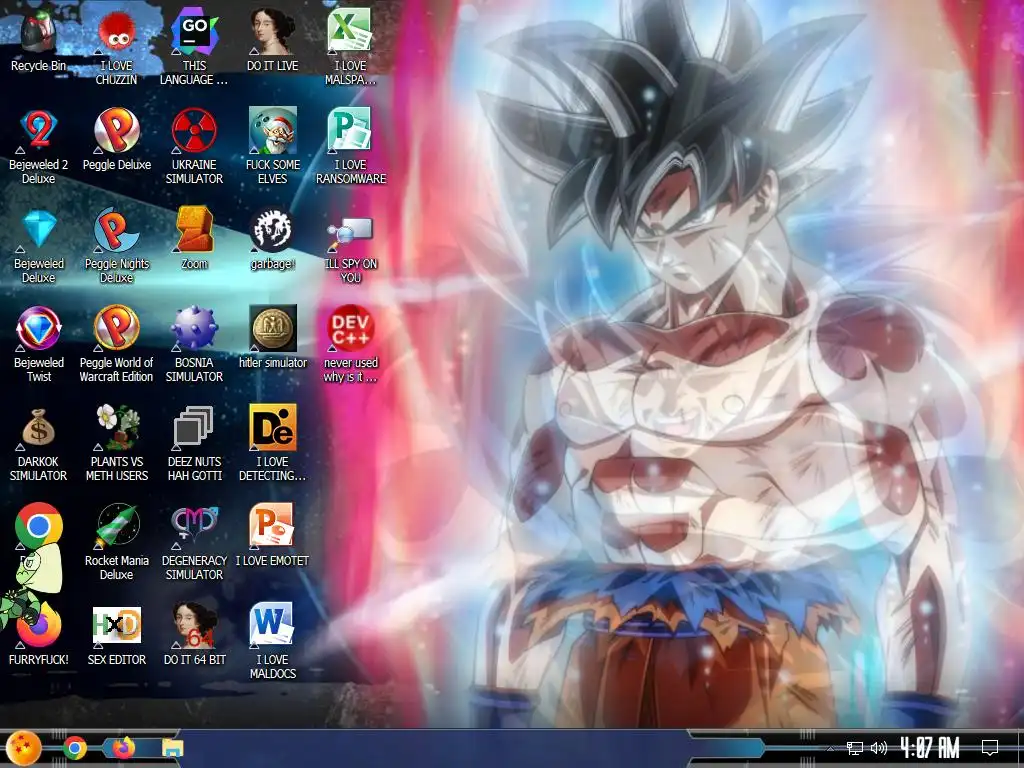Open the notification center icon
The height and width of the screenshot is (768, 1024).
click(990, 748)
